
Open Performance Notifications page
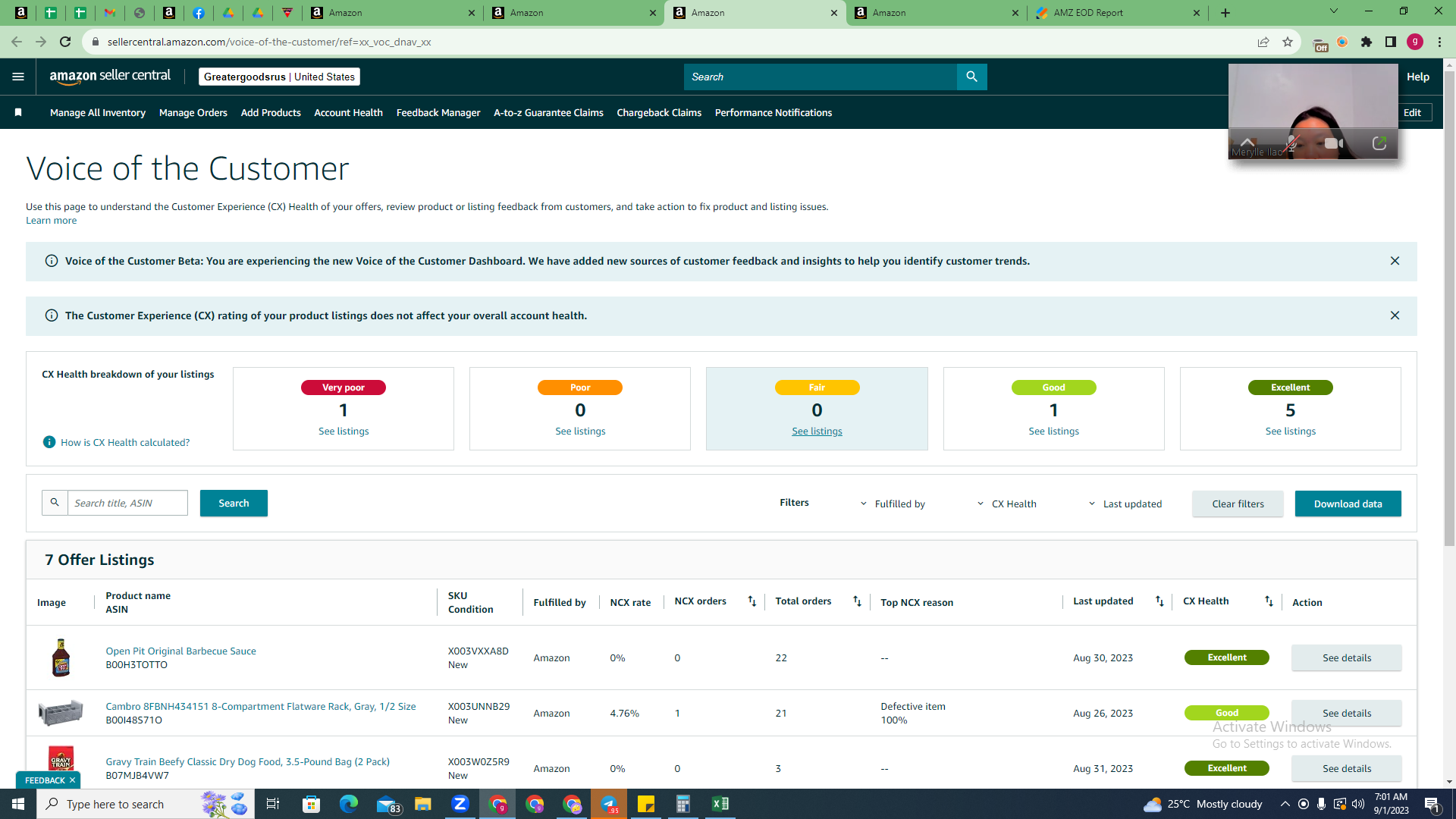(773, 112)
